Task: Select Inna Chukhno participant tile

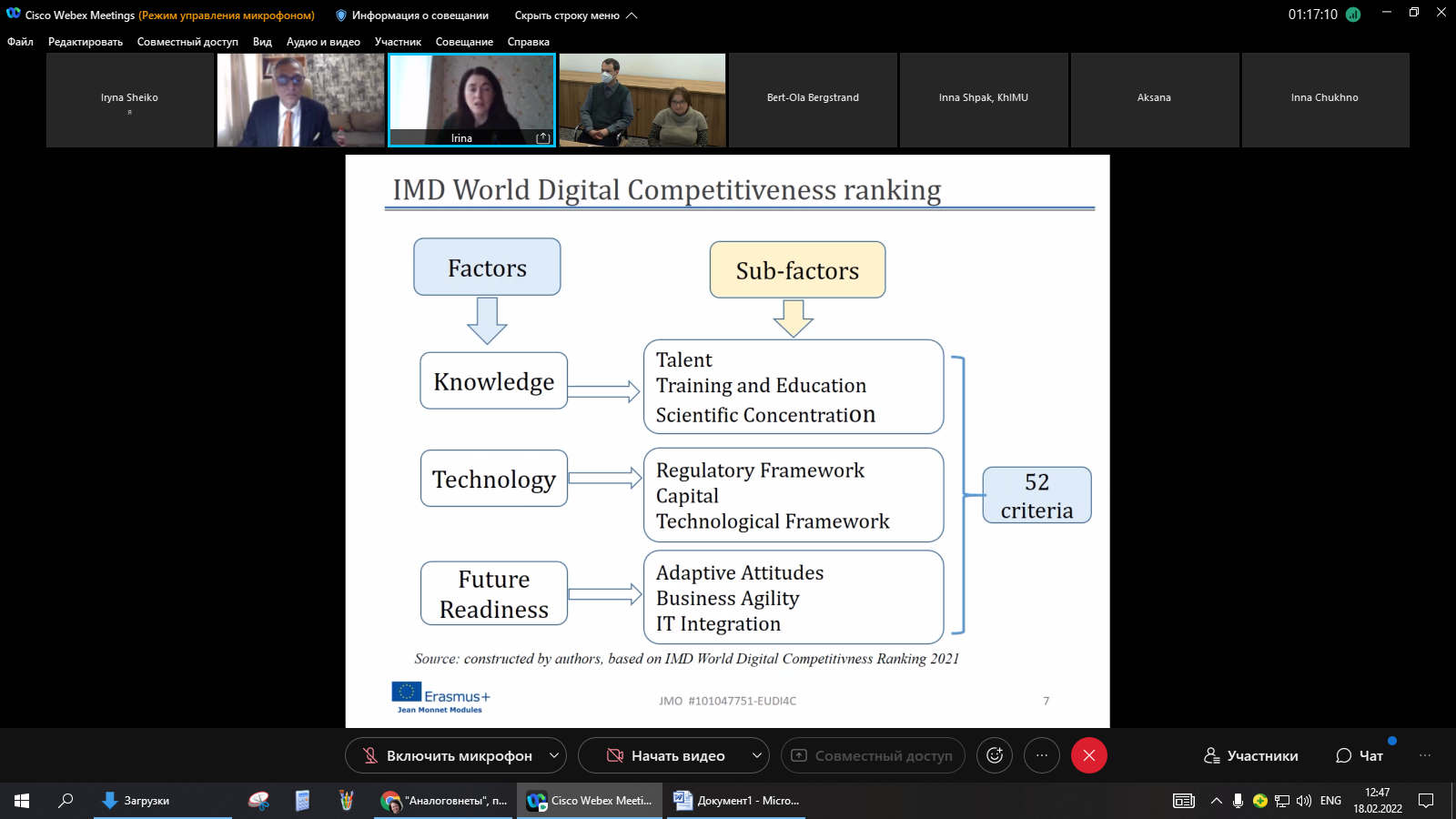Action: pyautogui.click(x=1325, y=100)
